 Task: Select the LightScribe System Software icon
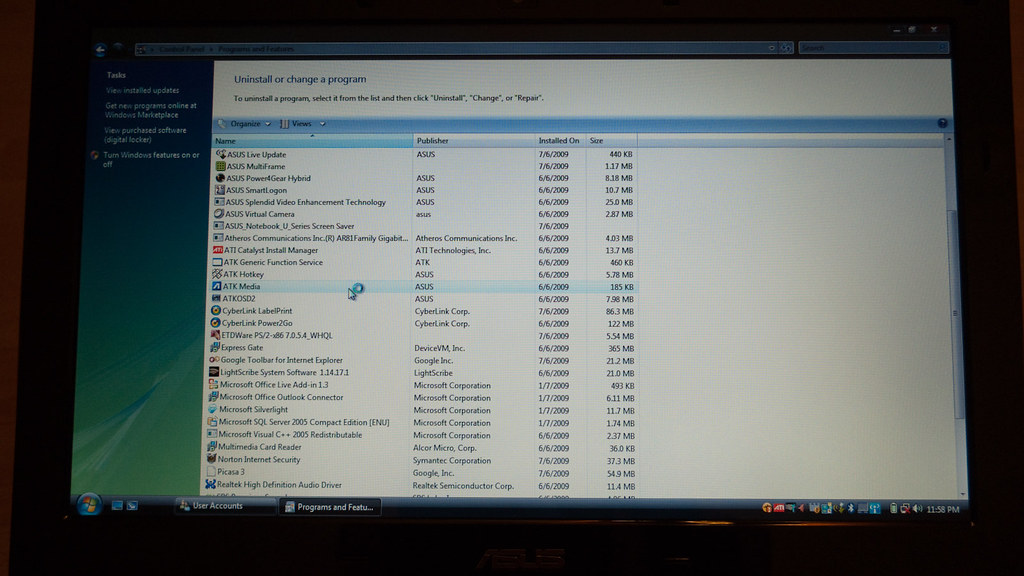coord(214,372)
